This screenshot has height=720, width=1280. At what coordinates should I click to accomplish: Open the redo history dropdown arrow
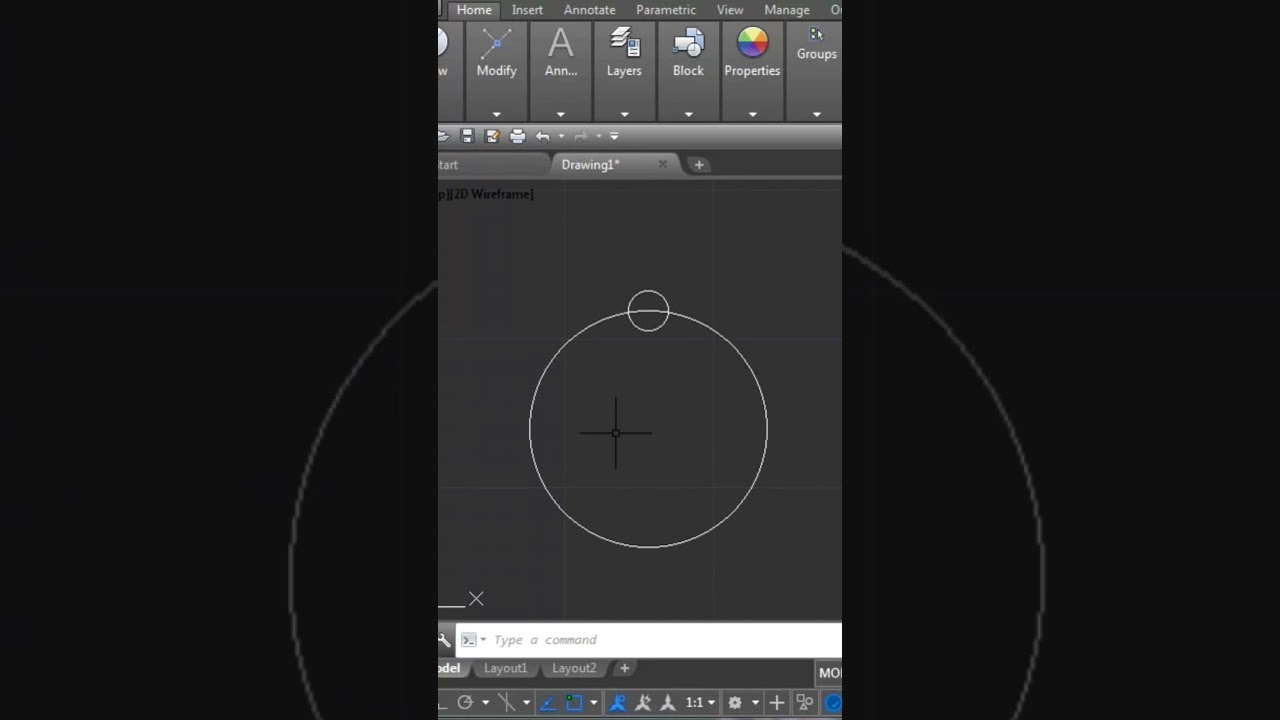click(598, 136)
